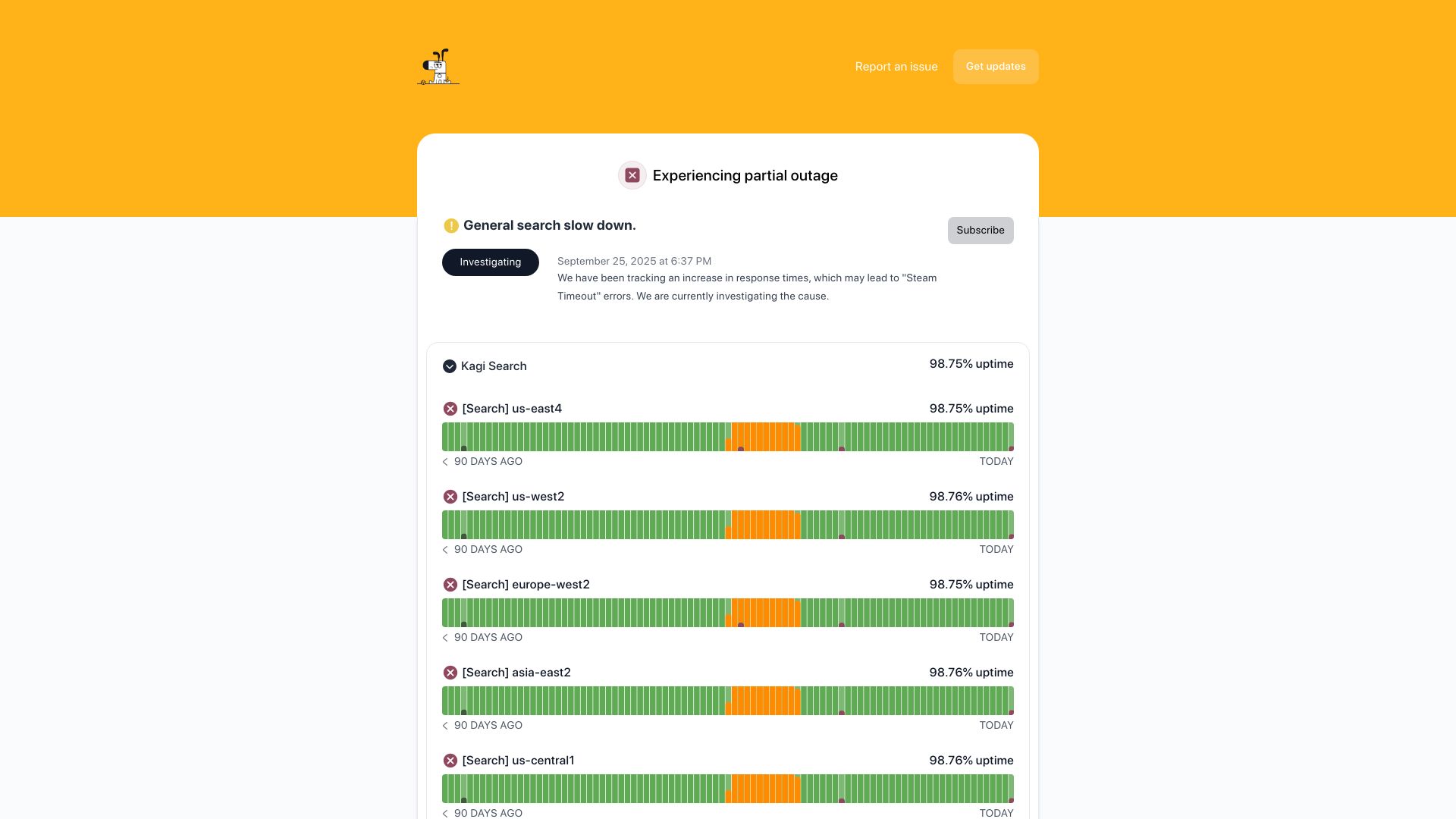Screen dimensions: 1456x819
Task: Click the red status icon for asia-east2
Action: [x=450, y=673]
